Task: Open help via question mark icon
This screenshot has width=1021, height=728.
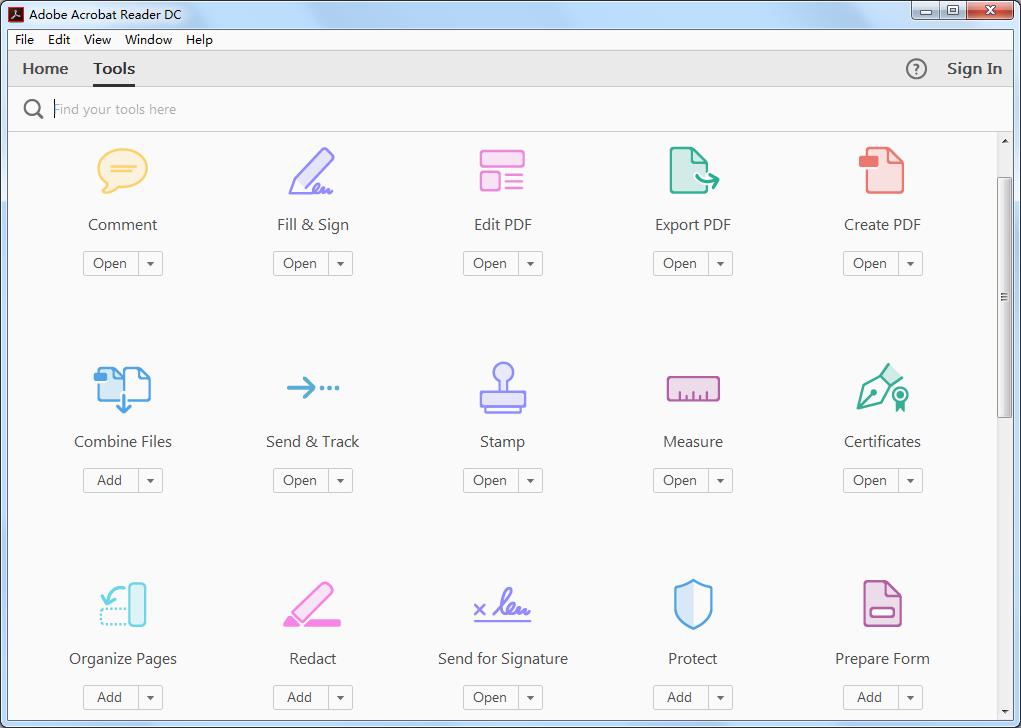Action: click(916, 68)
